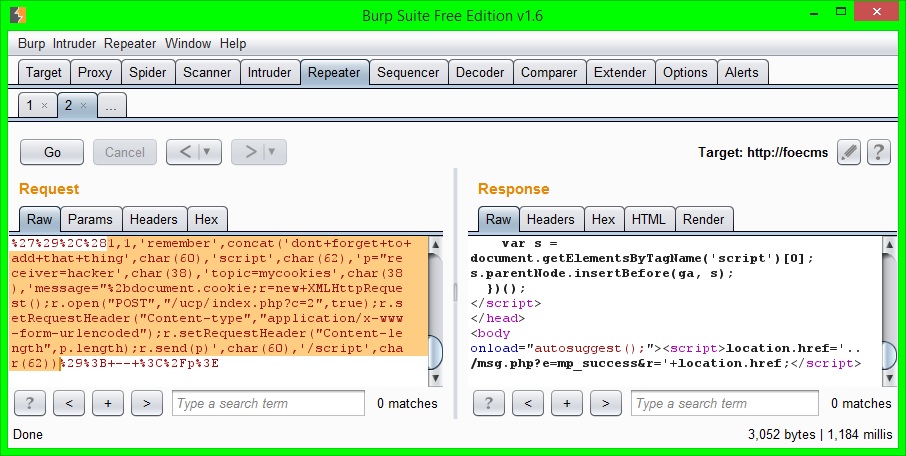Open Repeater help question mark icon
Viewport: 906px width, 456px height.
[x=879, y=153]
